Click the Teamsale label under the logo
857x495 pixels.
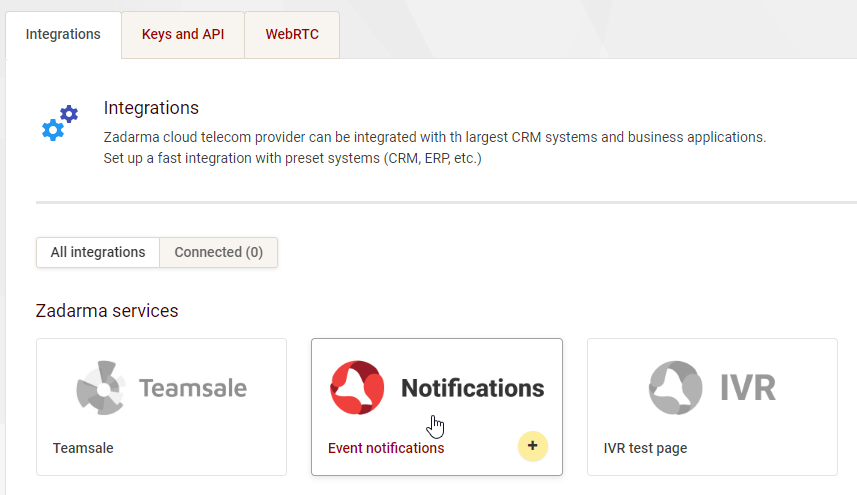(x=83, y=448)
